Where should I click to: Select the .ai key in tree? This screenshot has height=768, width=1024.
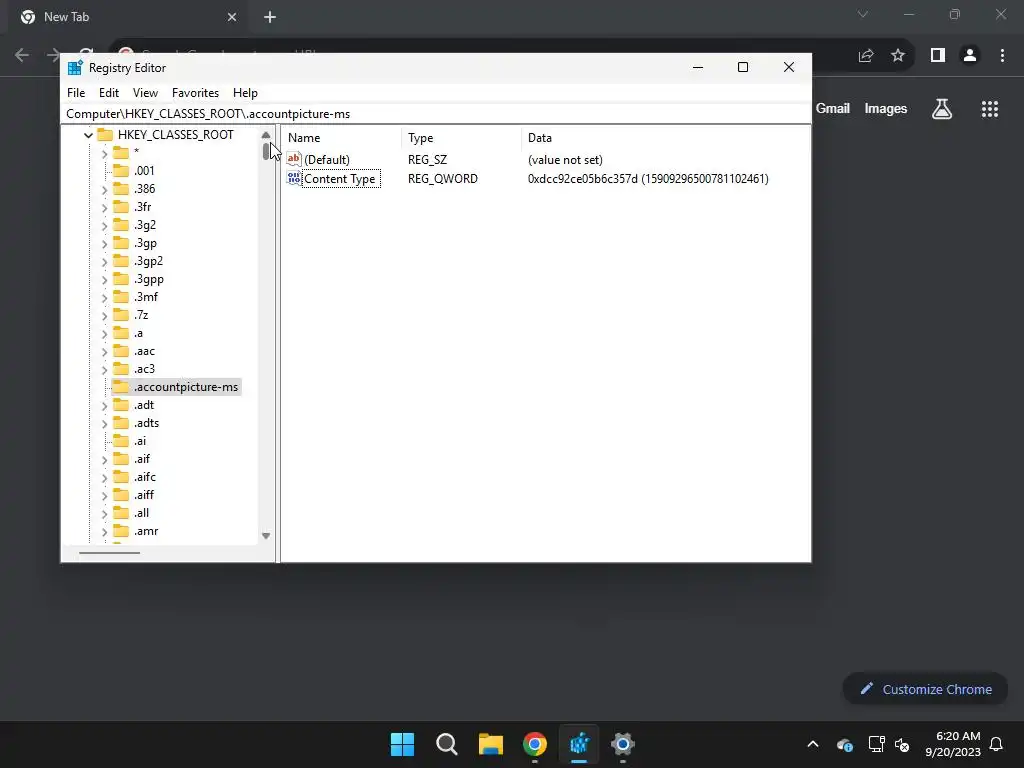140,441
